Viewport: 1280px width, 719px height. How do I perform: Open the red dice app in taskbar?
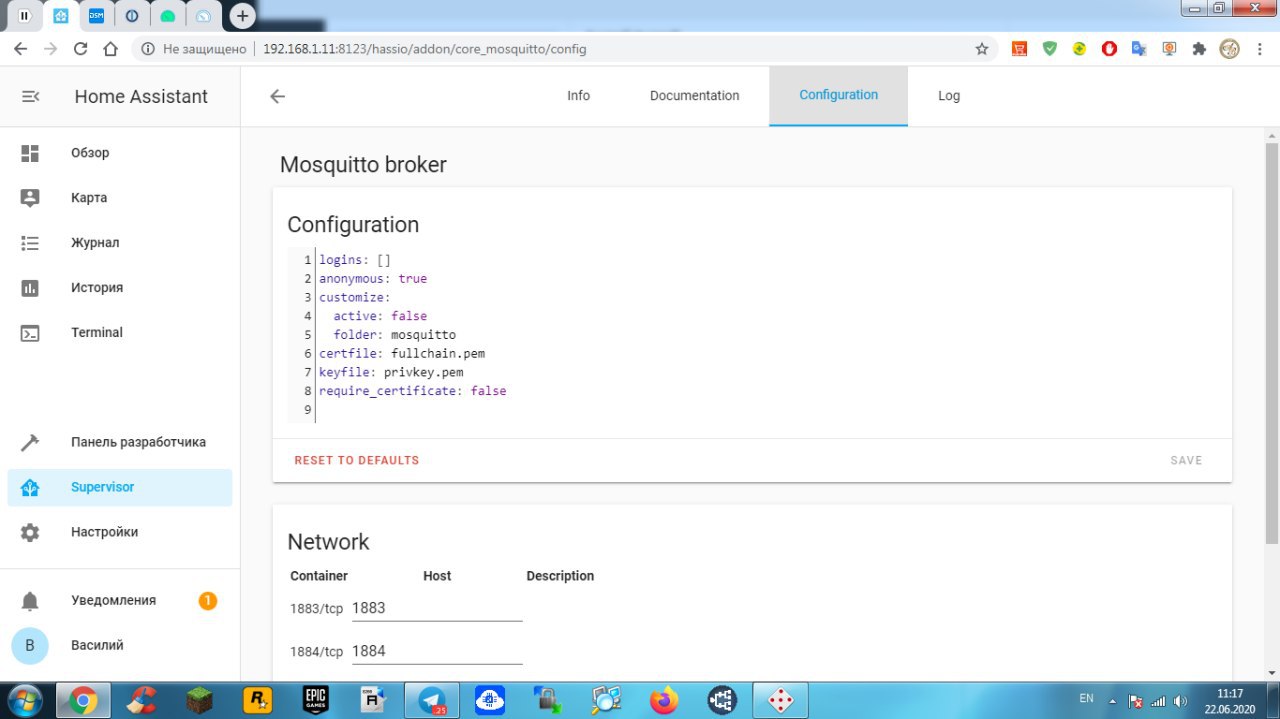780,701
